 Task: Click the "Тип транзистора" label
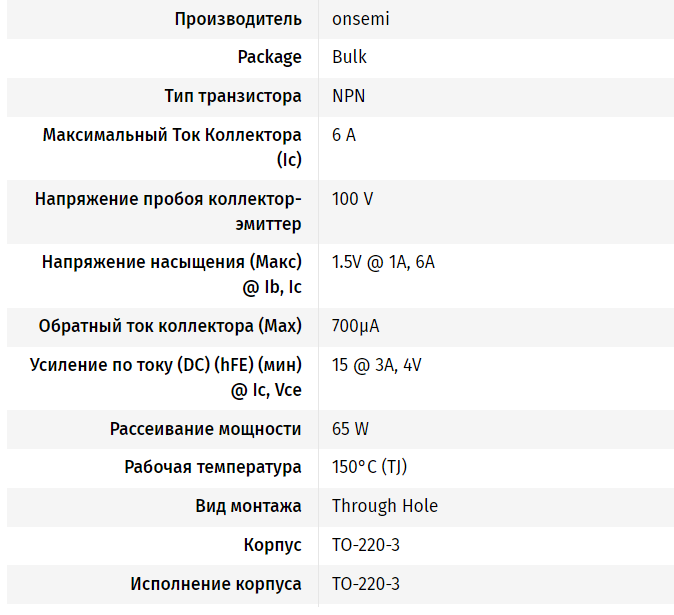click(233, 97)
